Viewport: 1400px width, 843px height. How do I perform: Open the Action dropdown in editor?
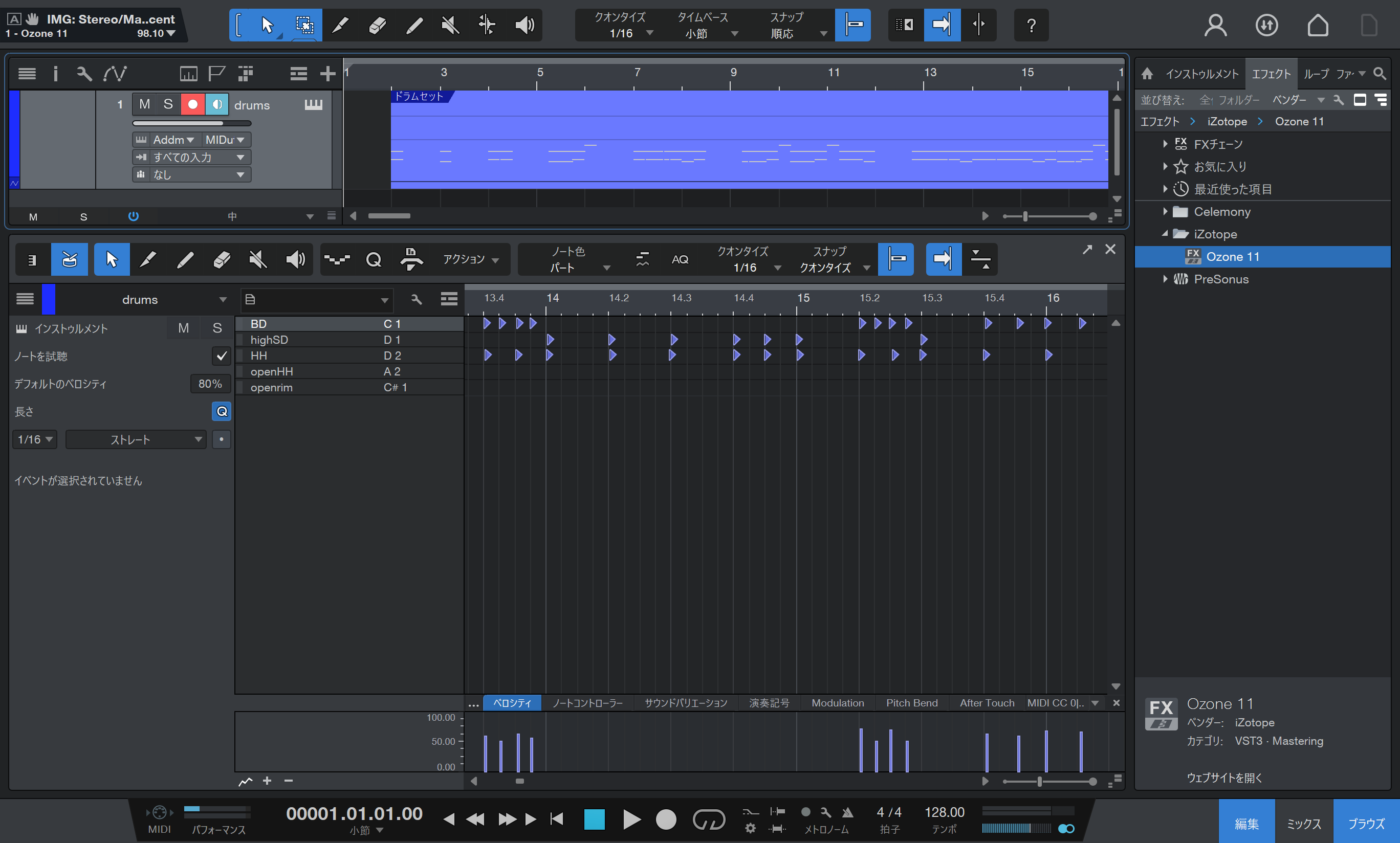click(x=470, y=260)
